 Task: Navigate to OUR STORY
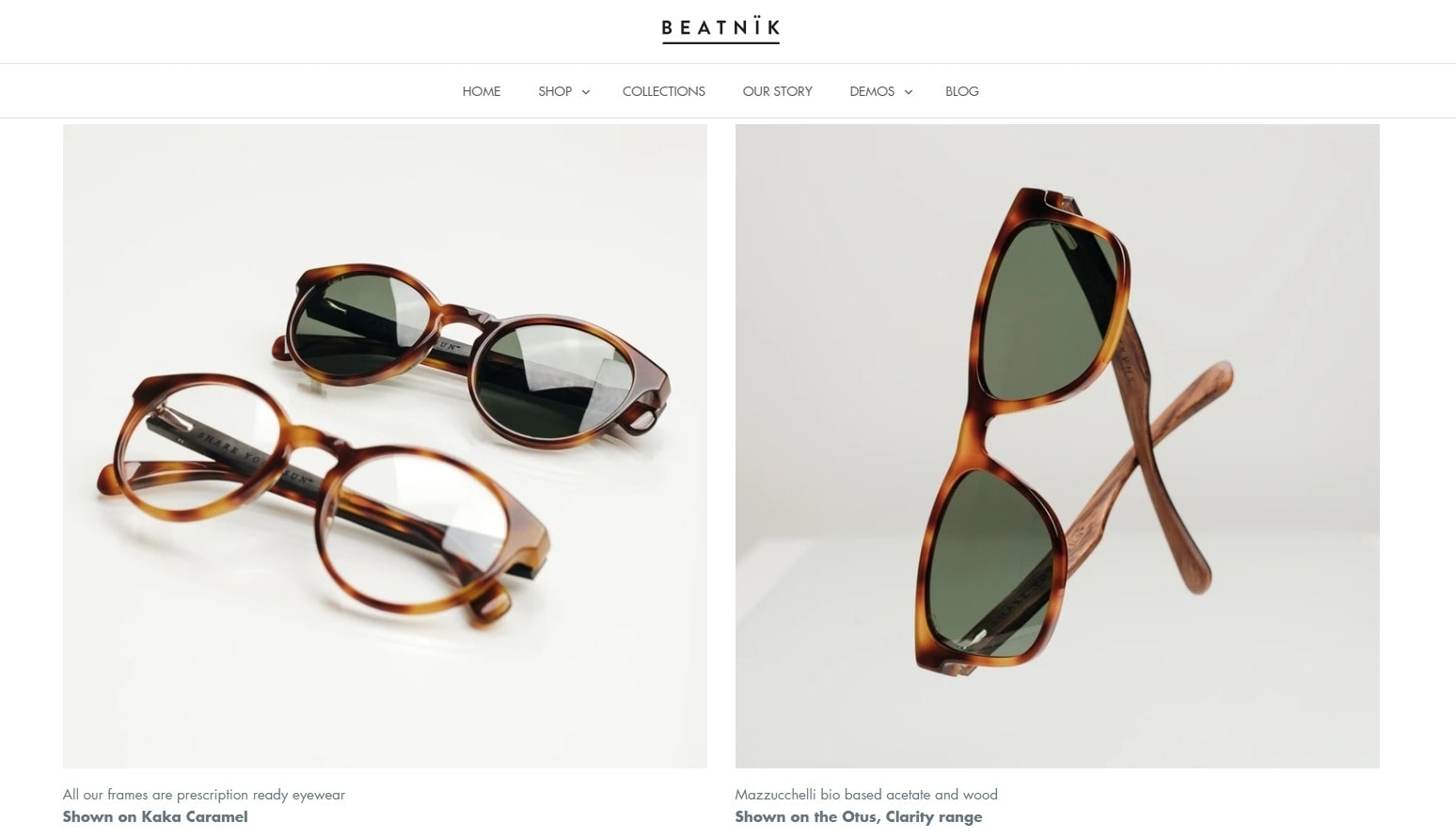(777, 91)
